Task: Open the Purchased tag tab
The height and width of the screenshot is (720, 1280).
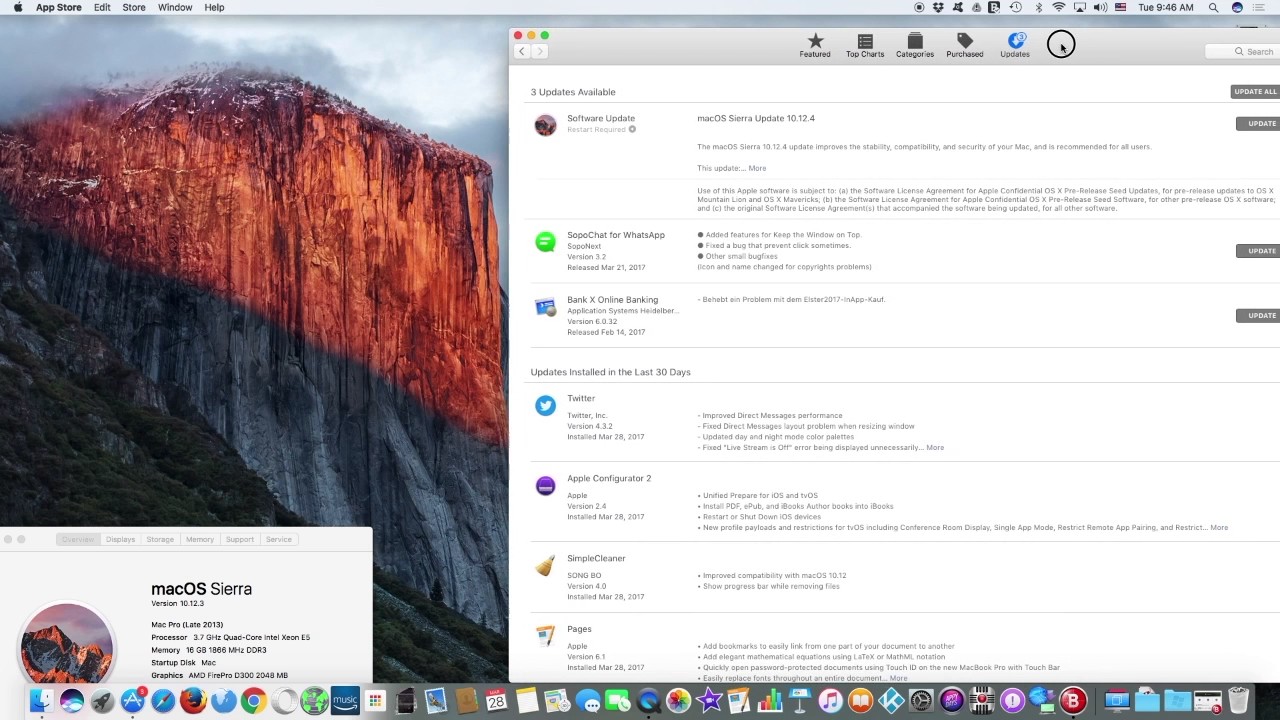Action: (x=965, y=45)
